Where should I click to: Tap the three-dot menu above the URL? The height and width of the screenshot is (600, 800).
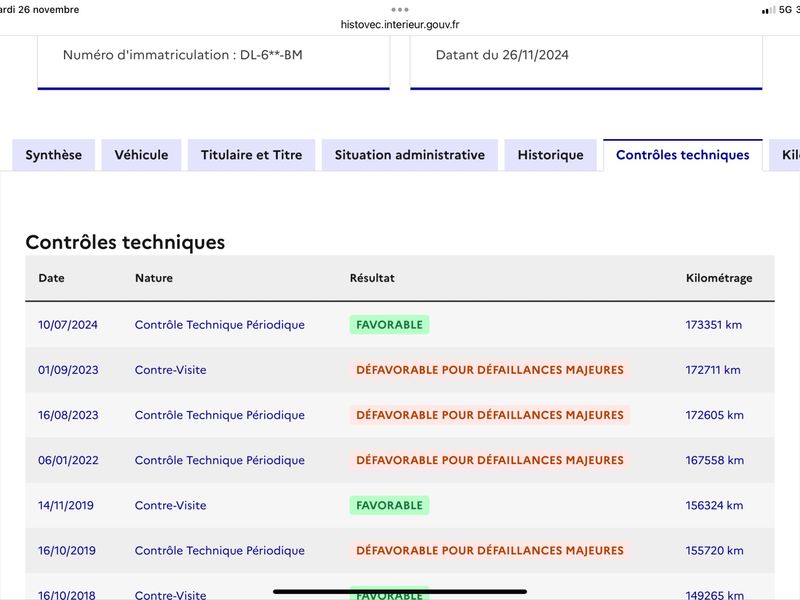click(x=400, y=9)
